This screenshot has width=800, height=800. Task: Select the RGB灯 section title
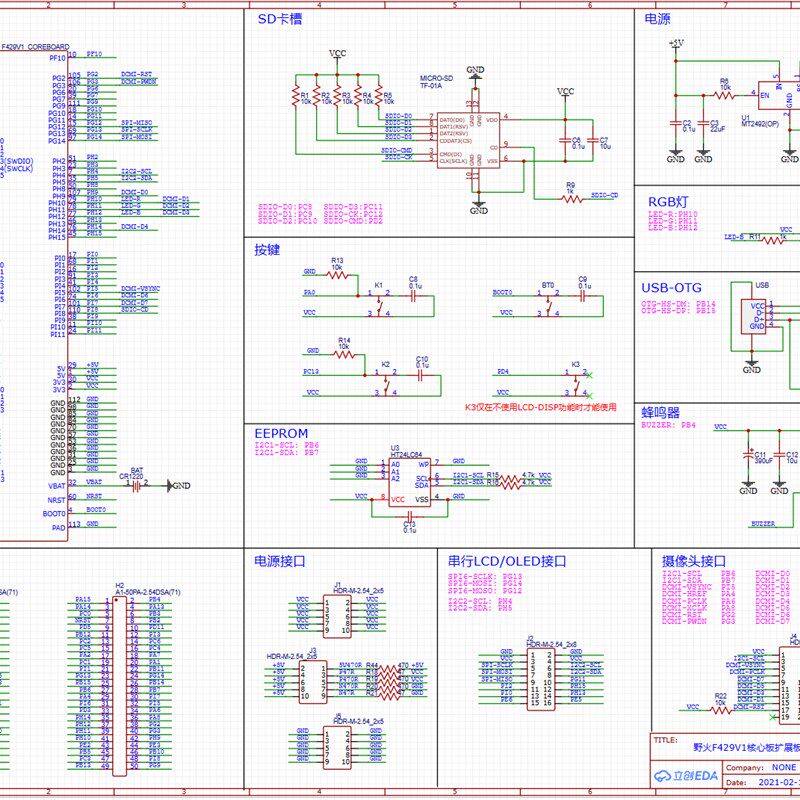coord(668,202)
